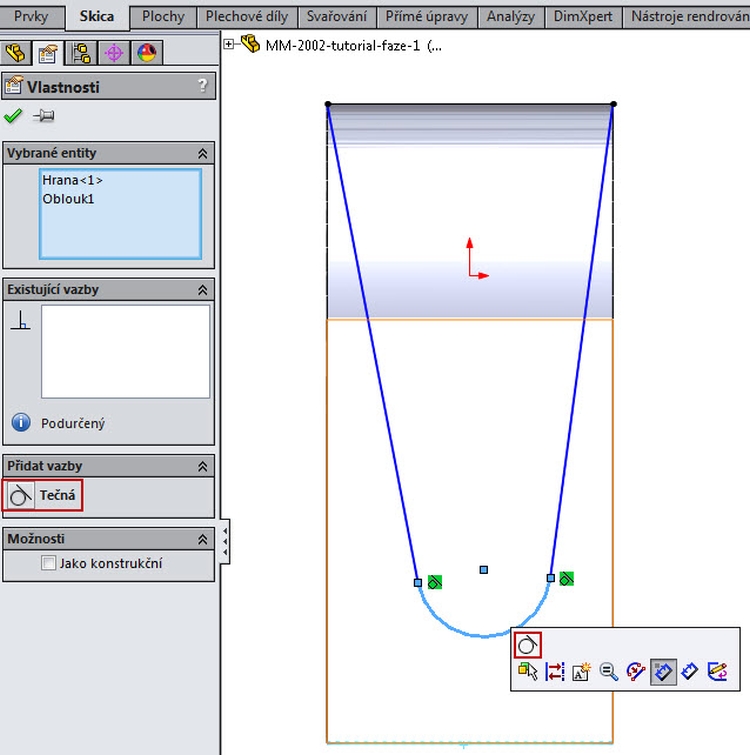Select Oblouk1 in selected entities list

[68, 199]
